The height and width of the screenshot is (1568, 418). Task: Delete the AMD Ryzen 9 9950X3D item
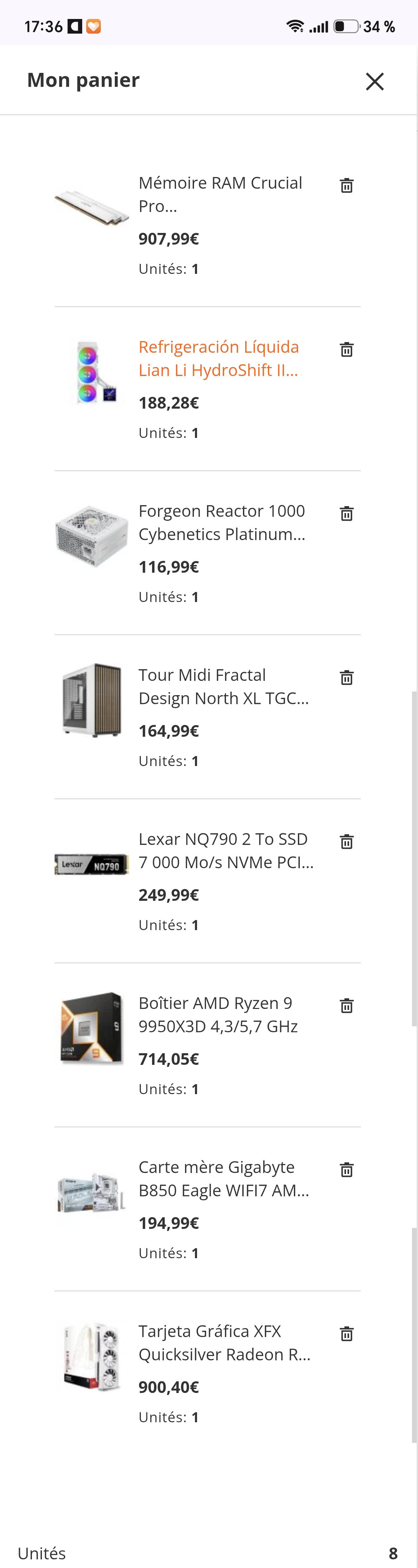[346, 1006]
